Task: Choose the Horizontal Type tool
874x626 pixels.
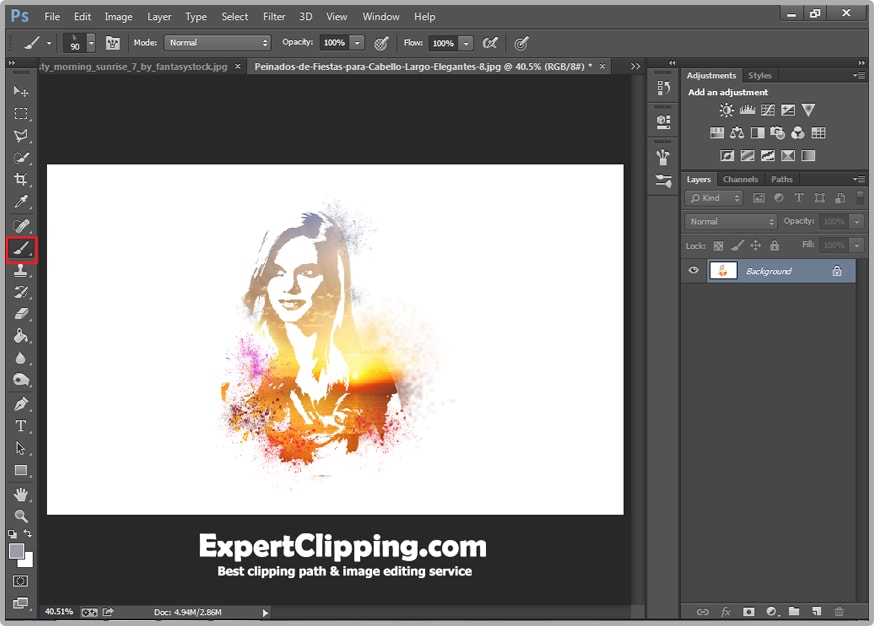Action: [x=20, y=426]
